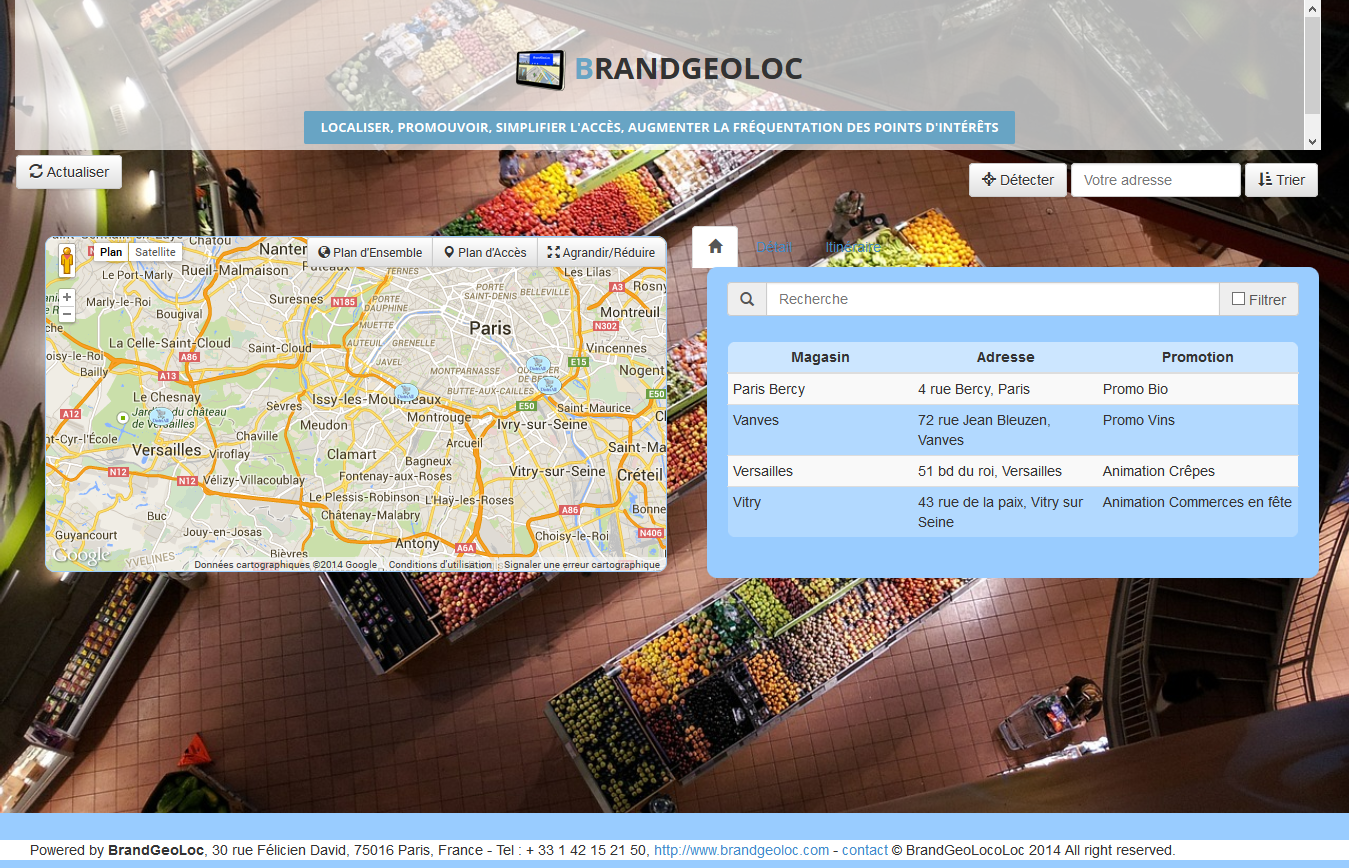Screen dimensions: 1349x868
Task: Click Agrandir/Réduire to resize the map
Action: click(x=602, y=253)
